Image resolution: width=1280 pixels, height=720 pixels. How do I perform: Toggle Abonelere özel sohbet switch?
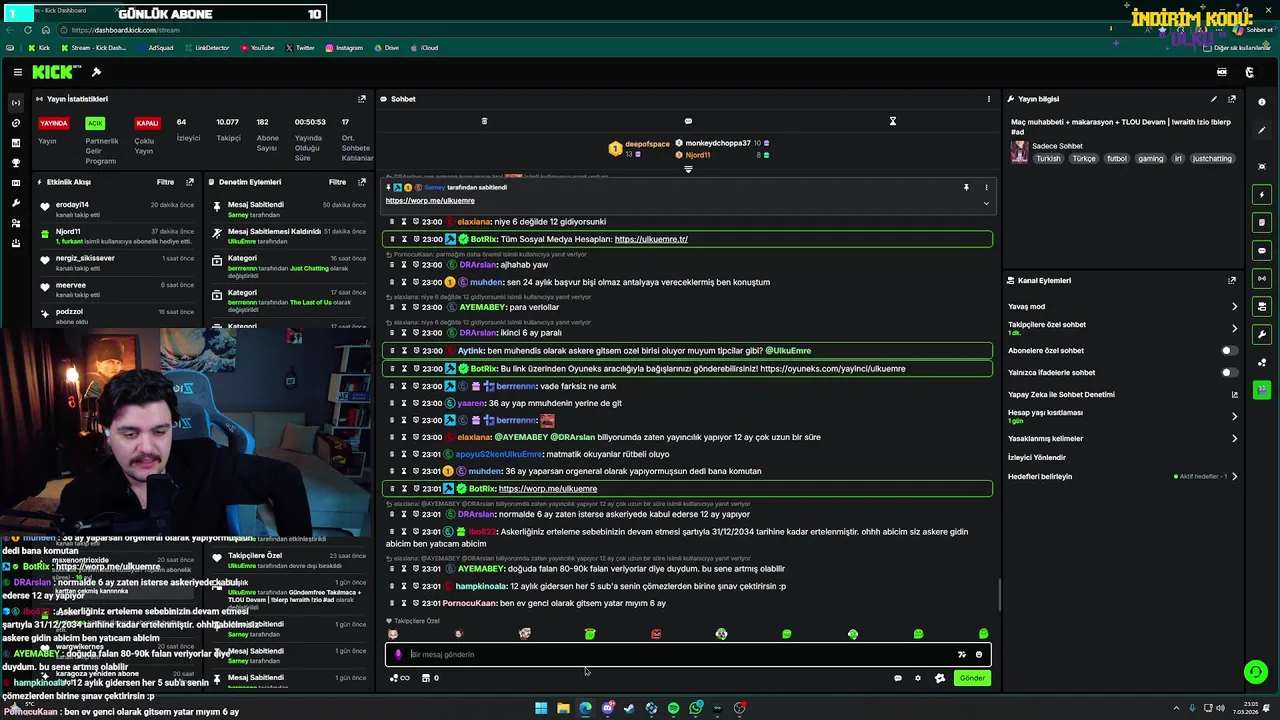tap(1229, 351)
